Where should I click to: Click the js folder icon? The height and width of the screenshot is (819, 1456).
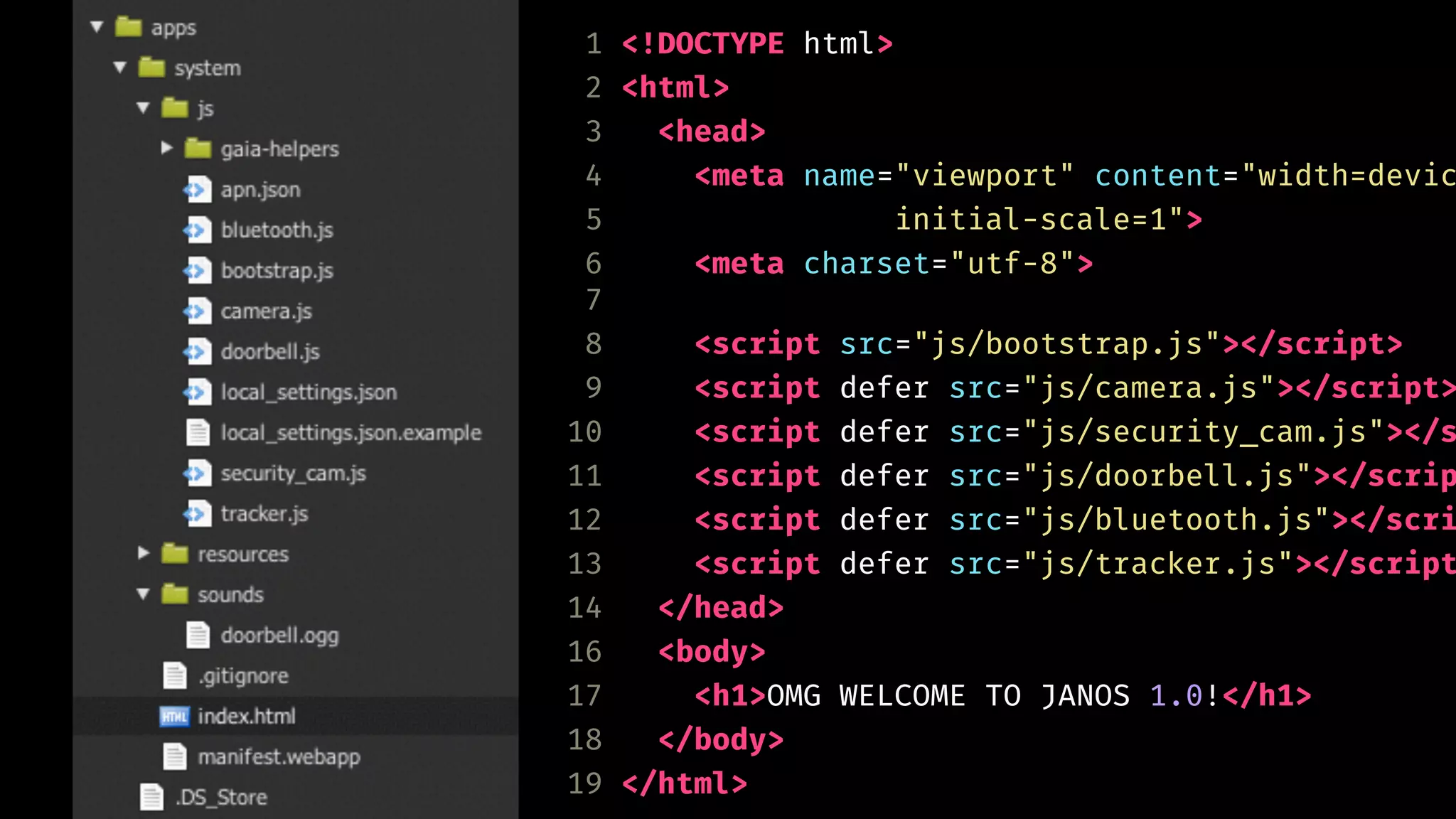point(175,107)
